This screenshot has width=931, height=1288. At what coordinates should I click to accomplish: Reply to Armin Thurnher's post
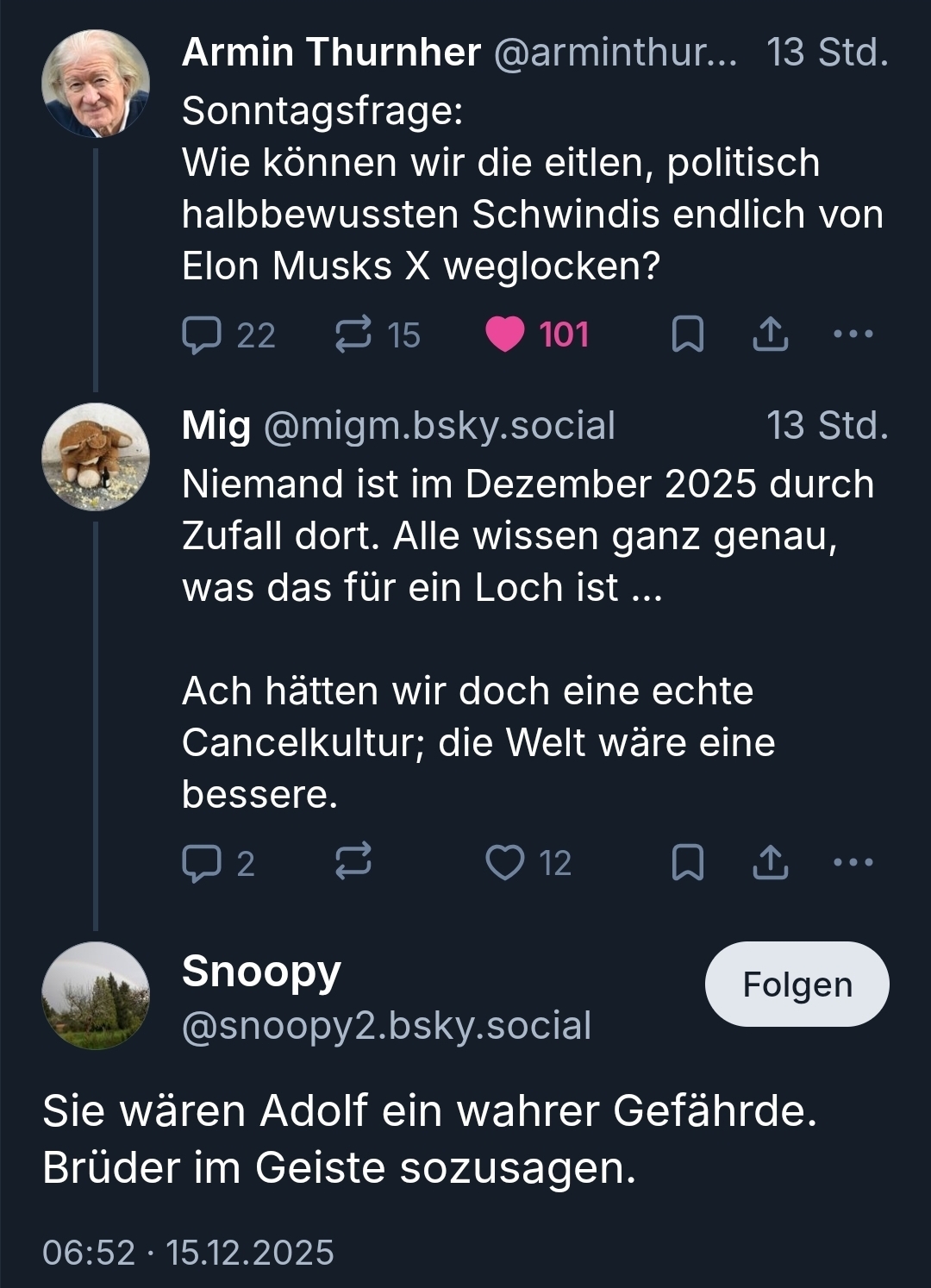203,335
